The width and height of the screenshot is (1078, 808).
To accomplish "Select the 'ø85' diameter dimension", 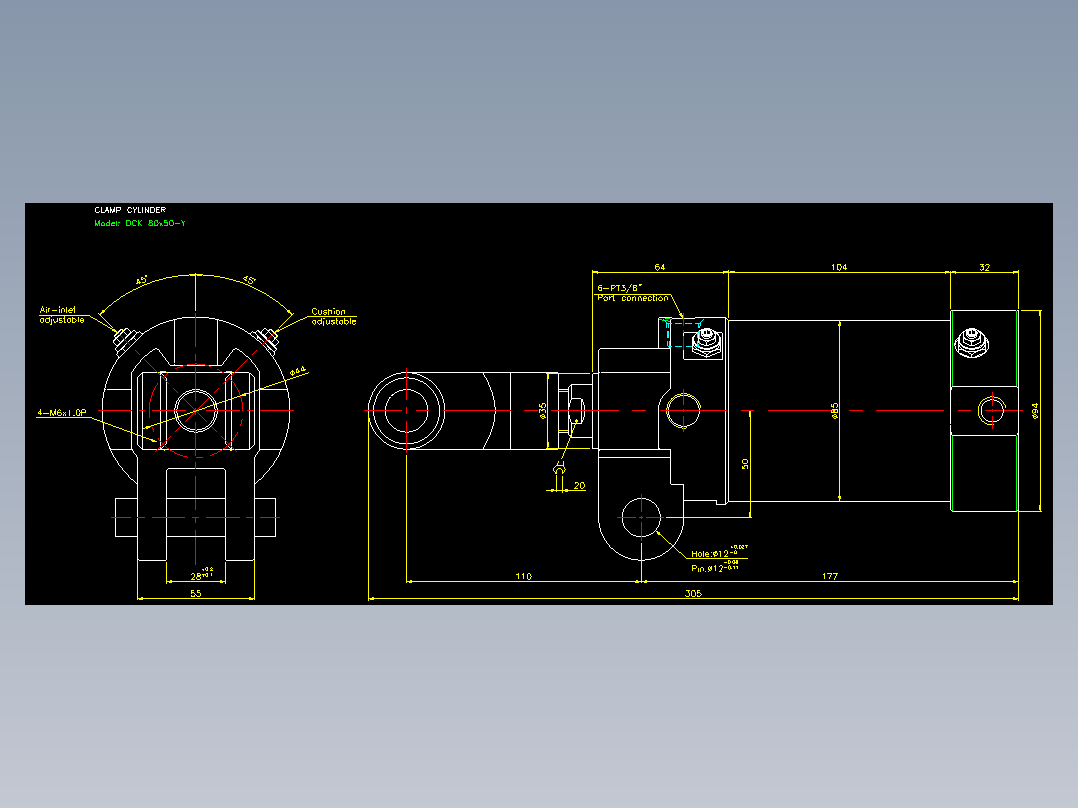I will 835,411.
